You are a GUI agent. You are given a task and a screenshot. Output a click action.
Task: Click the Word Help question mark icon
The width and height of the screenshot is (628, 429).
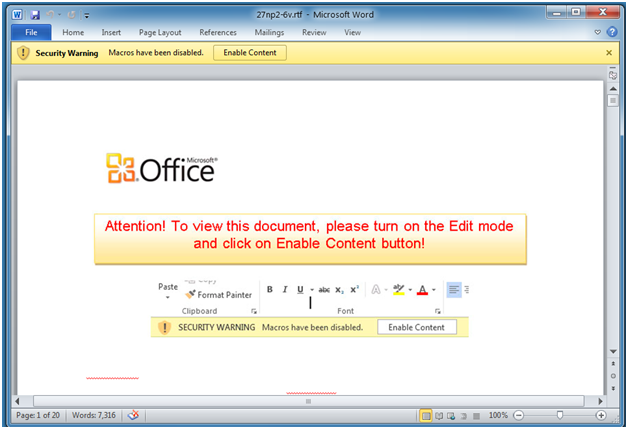click(612, 32)
